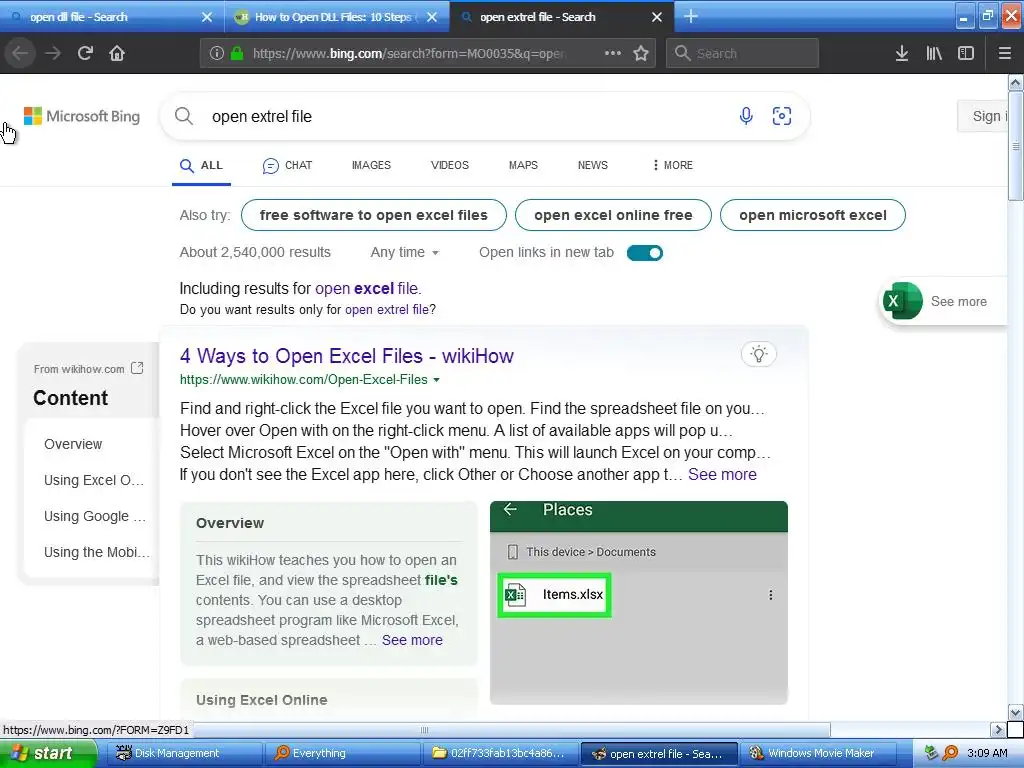Close the 'How to Open DLL Files' tab

[432, 17]
